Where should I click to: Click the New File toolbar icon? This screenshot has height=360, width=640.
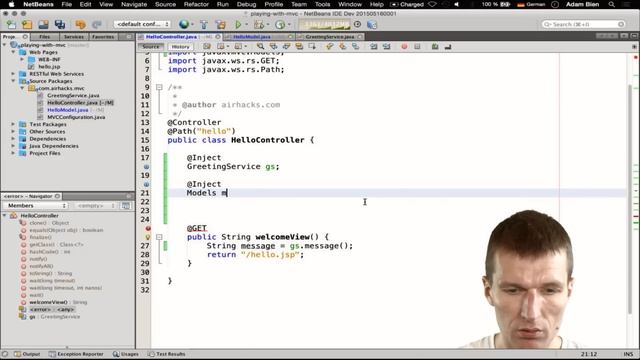tap(11, 24)
